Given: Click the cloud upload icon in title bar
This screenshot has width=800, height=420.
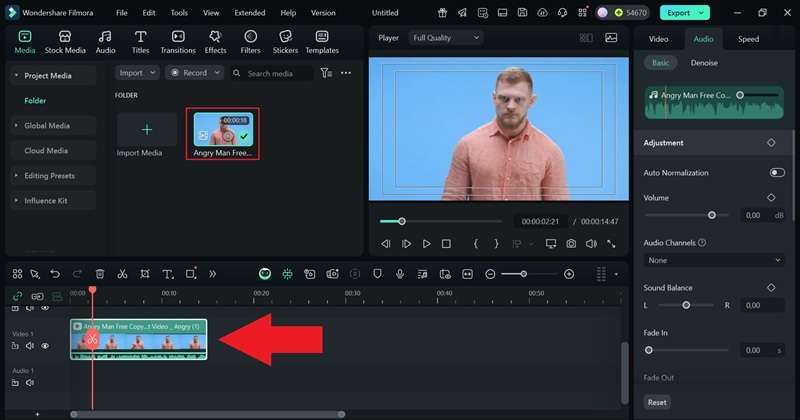Looking at the screenshot, I should click(x=542, y=13).
